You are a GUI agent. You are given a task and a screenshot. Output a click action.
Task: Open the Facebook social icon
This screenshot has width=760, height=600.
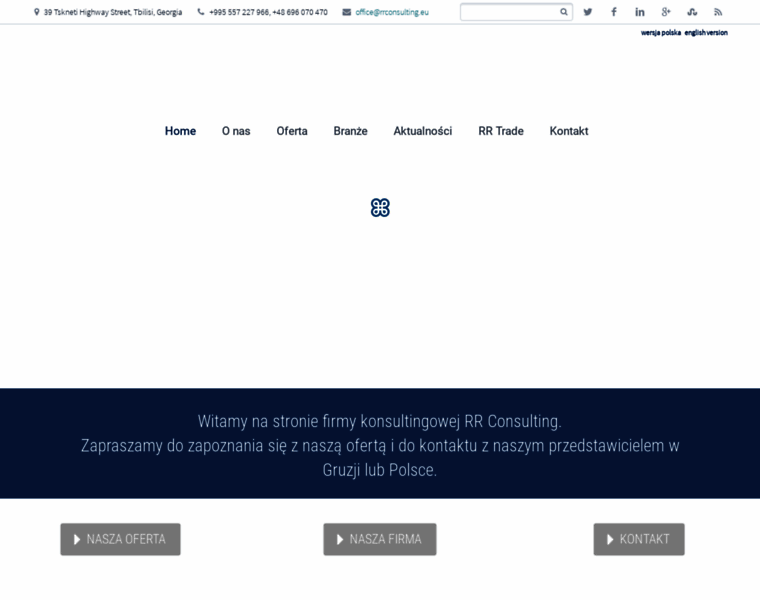614,12
